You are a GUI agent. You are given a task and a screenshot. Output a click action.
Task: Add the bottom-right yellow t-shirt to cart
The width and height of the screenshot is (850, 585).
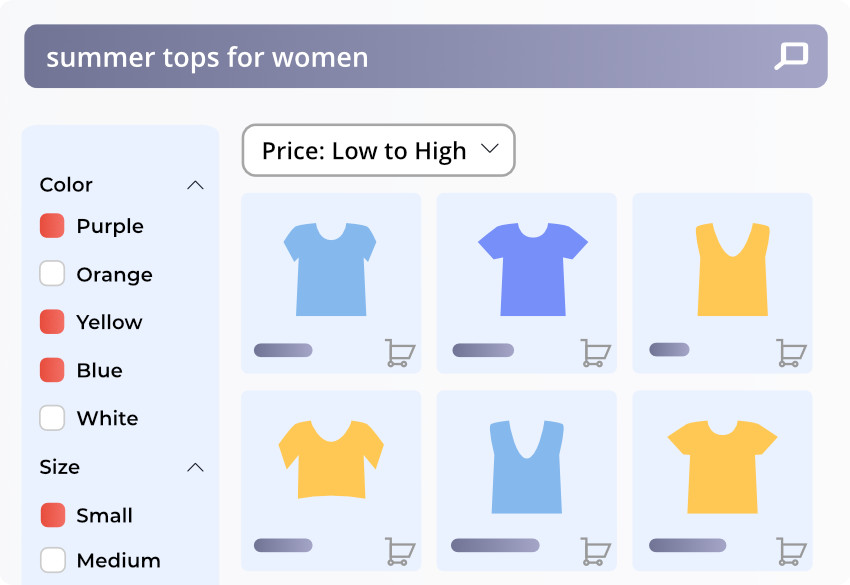(791, 551)
